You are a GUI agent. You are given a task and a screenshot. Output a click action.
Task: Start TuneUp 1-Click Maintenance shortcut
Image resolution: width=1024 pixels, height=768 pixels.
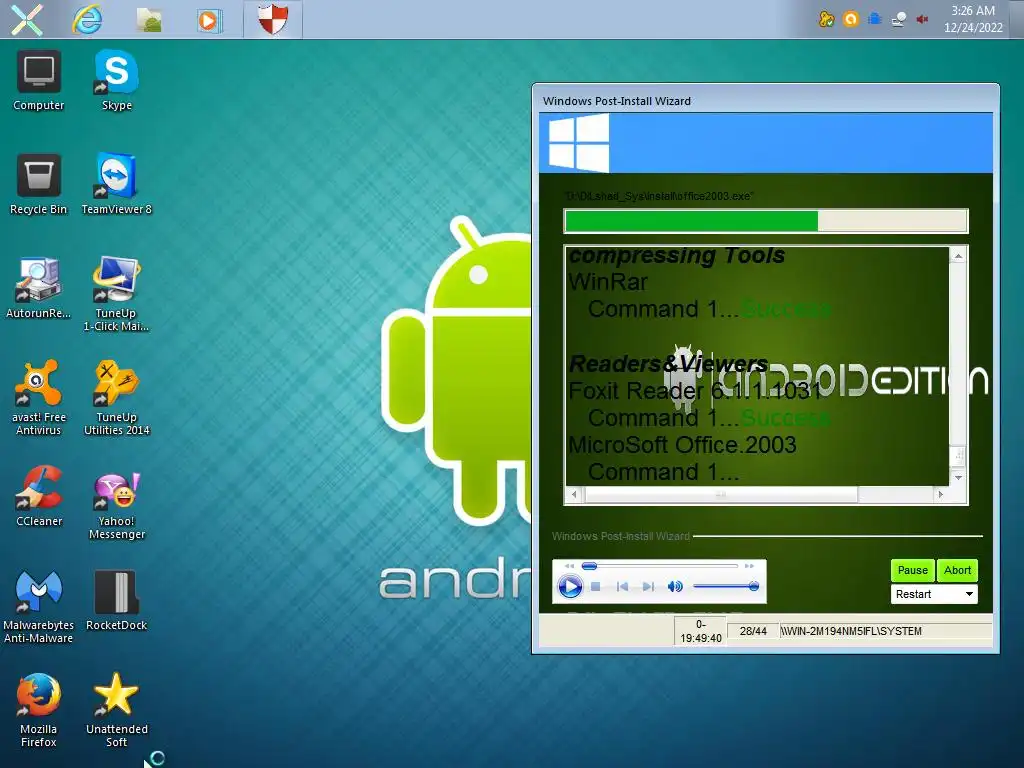tap(116, 294)
